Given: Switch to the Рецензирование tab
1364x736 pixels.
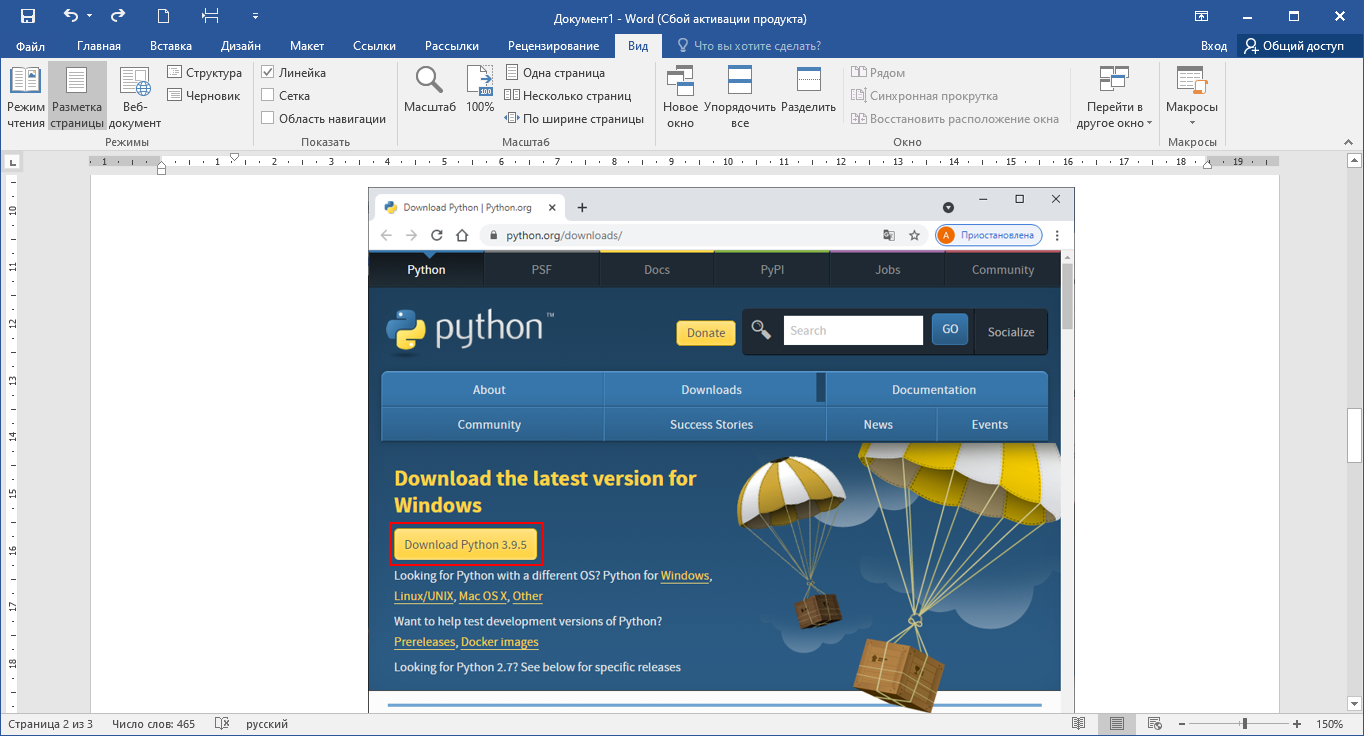Looking at the screenshot, I should (553, 46).
